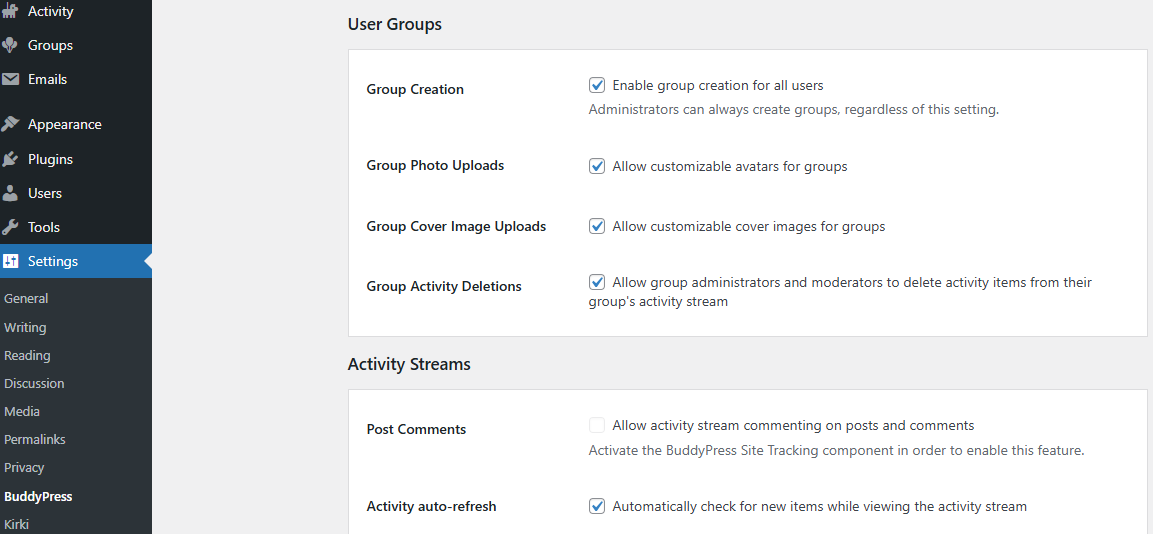Open the Kirki settings submenu
The height and width of the screenshot is (534, 1153).
point(15,524)
